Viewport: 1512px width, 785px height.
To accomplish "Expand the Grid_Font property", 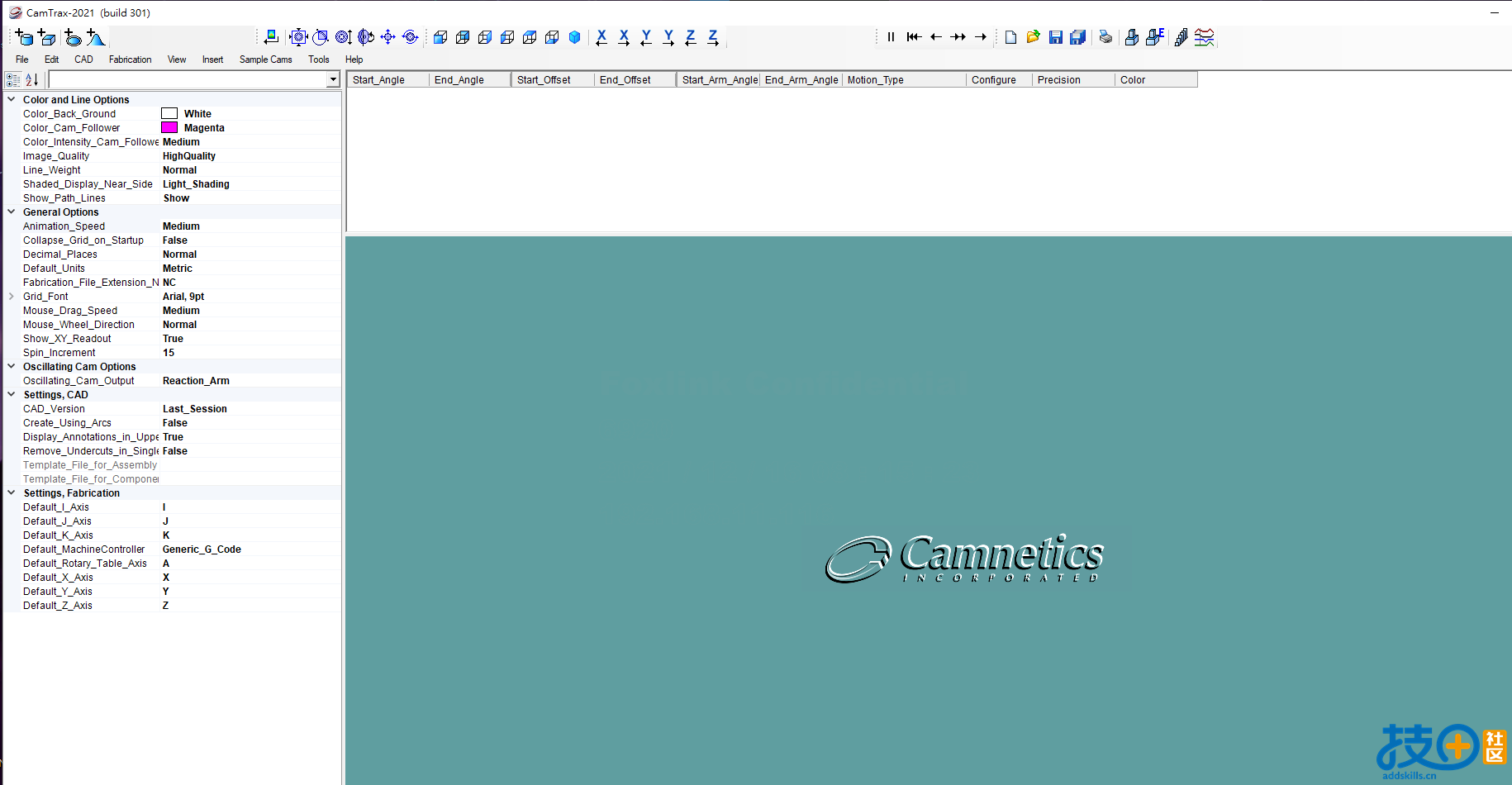I will pyautogui.click(x=12, y=296).
